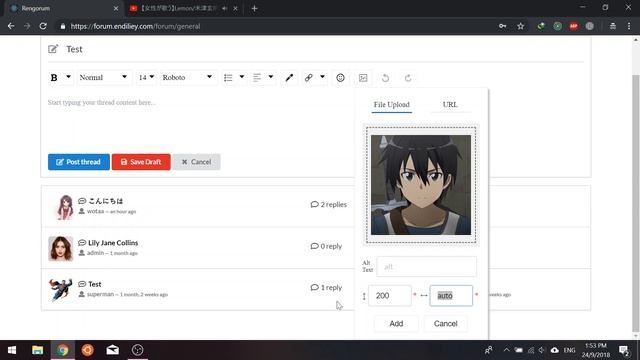
Task: Open the Mail app from taskbar
Action: click(113, 350)
